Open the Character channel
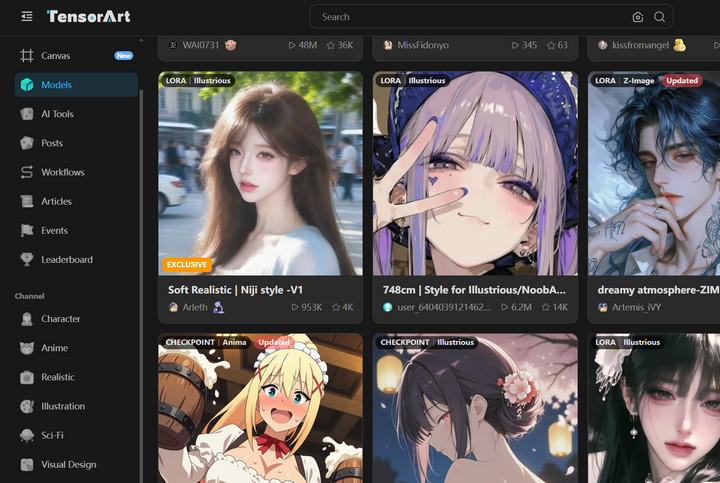720x483 pixels. point(76,319)
